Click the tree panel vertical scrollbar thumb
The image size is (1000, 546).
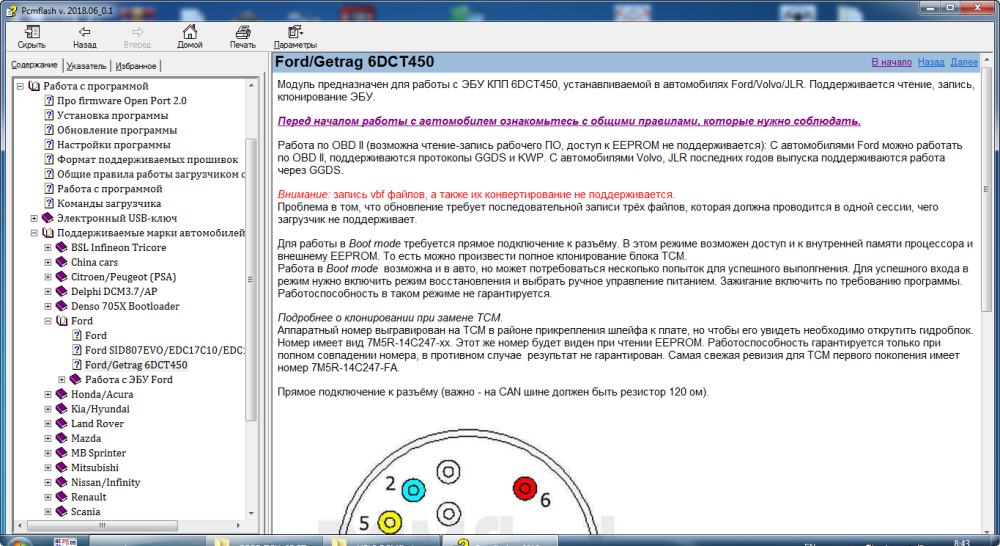click(x=251, y=279)
